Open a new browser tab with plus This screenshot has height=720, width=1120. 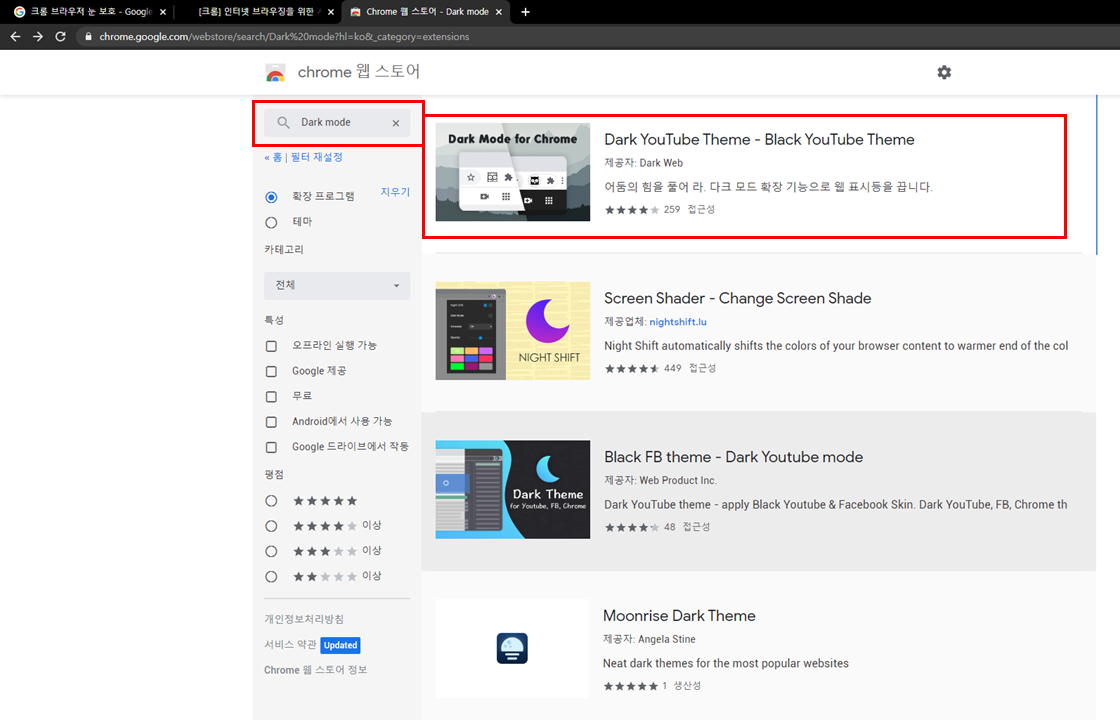coord(525,11)
